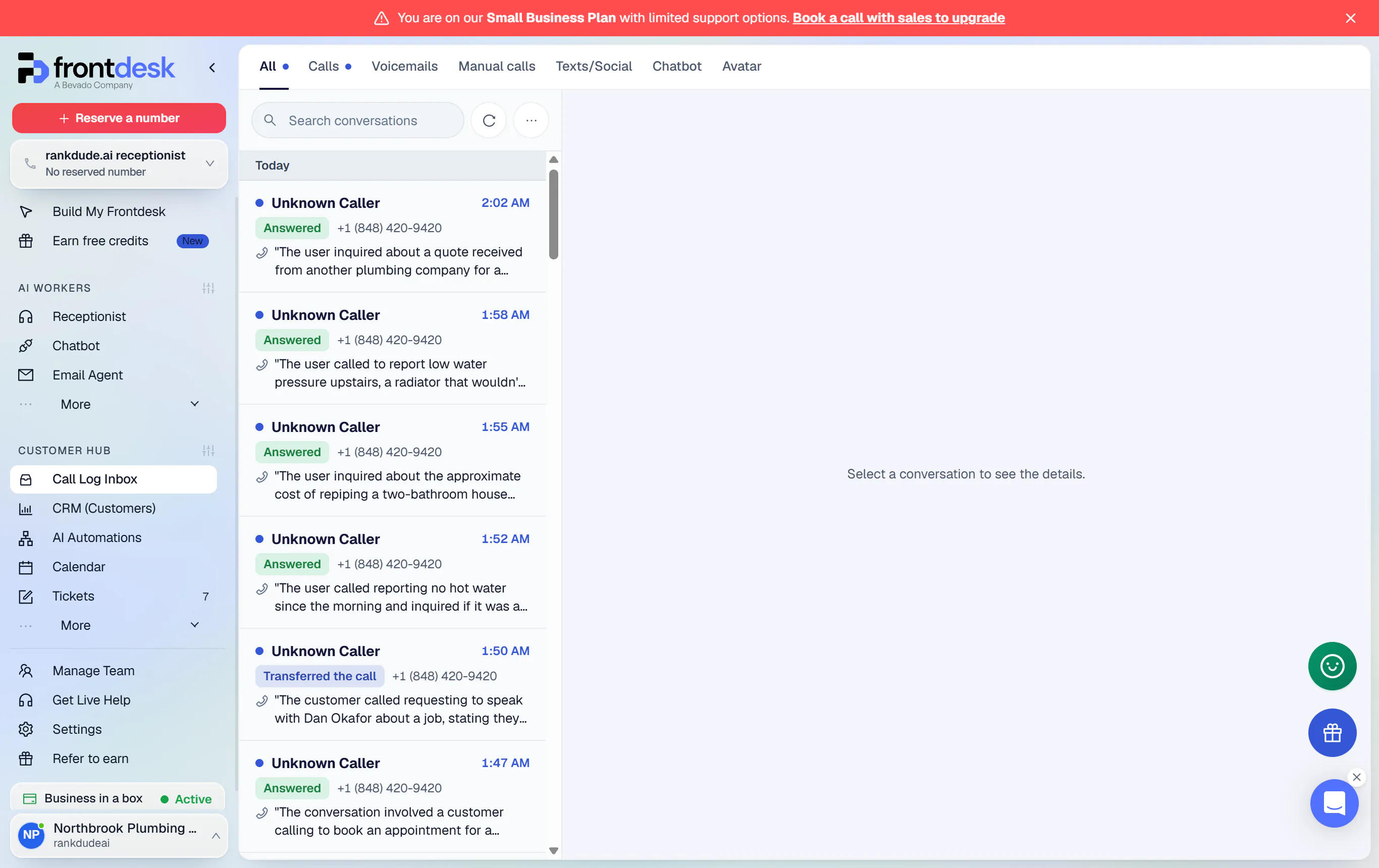Open the 1:52 AM no hot water call
This screenshot has height=868, width=1379.
(x=392, y=573)
